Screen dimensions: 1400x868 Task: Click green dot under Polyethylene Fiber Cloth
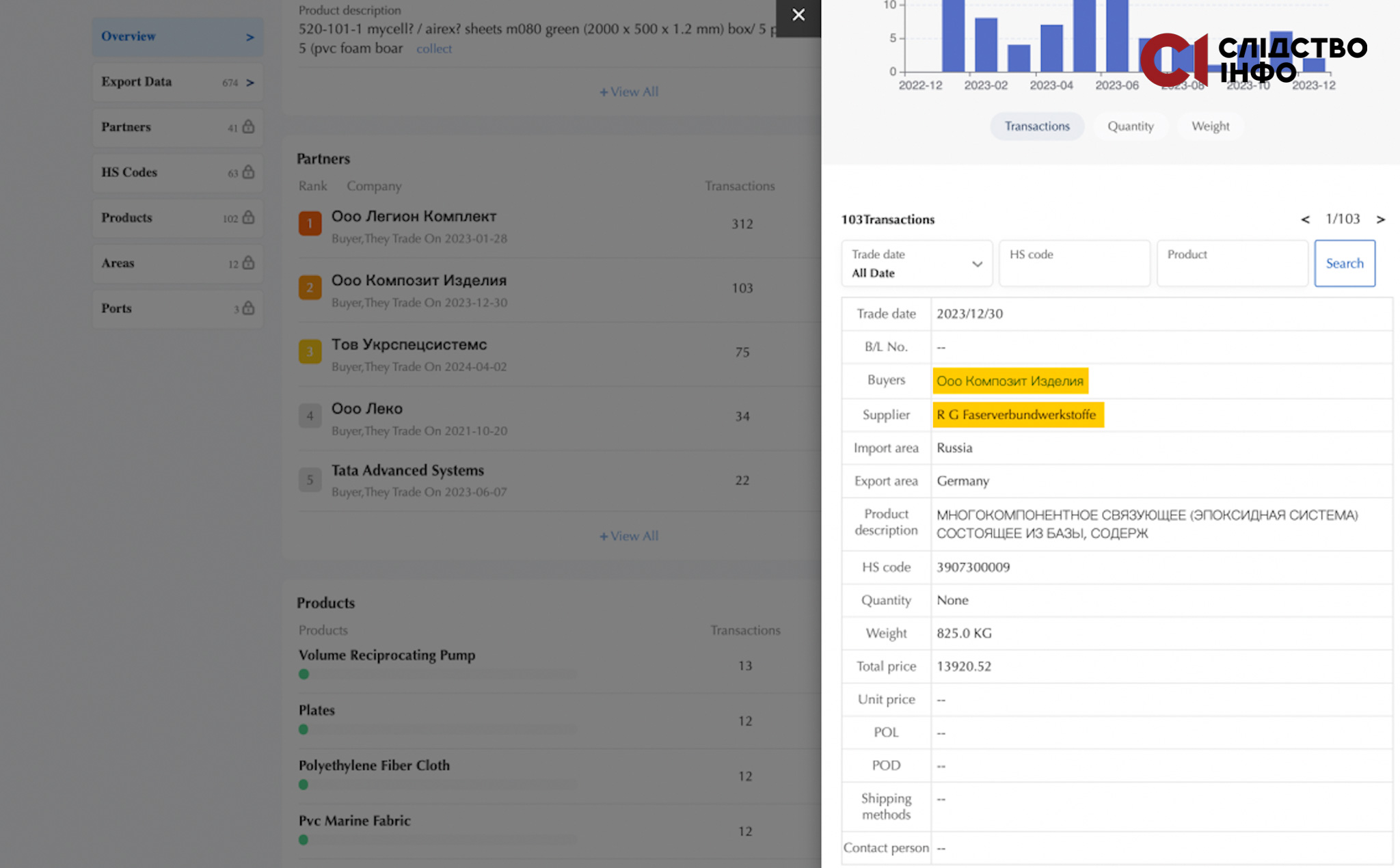(x=304, y=785)
